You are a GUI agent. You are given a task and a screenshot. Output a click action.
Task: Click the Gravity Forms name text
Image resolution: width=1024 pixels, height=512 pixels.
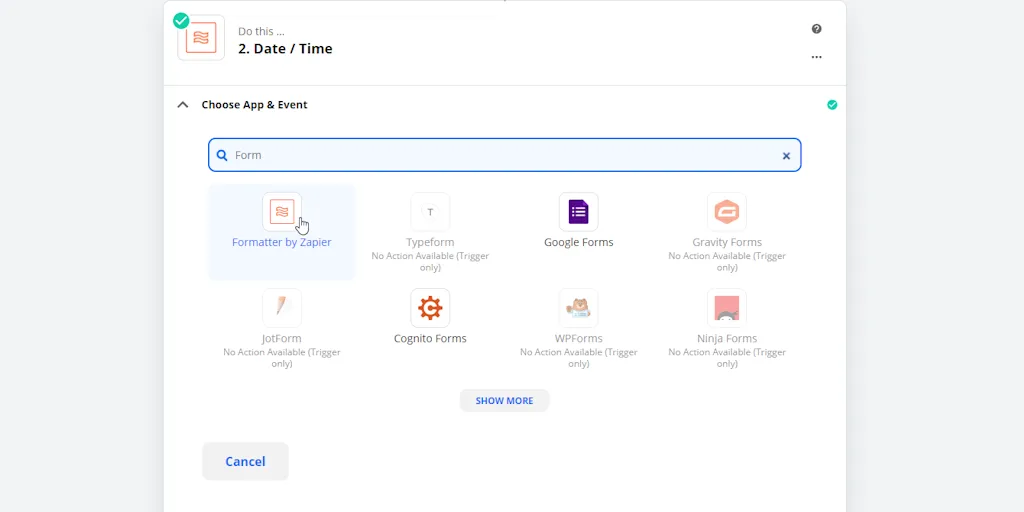pos(727,242)
